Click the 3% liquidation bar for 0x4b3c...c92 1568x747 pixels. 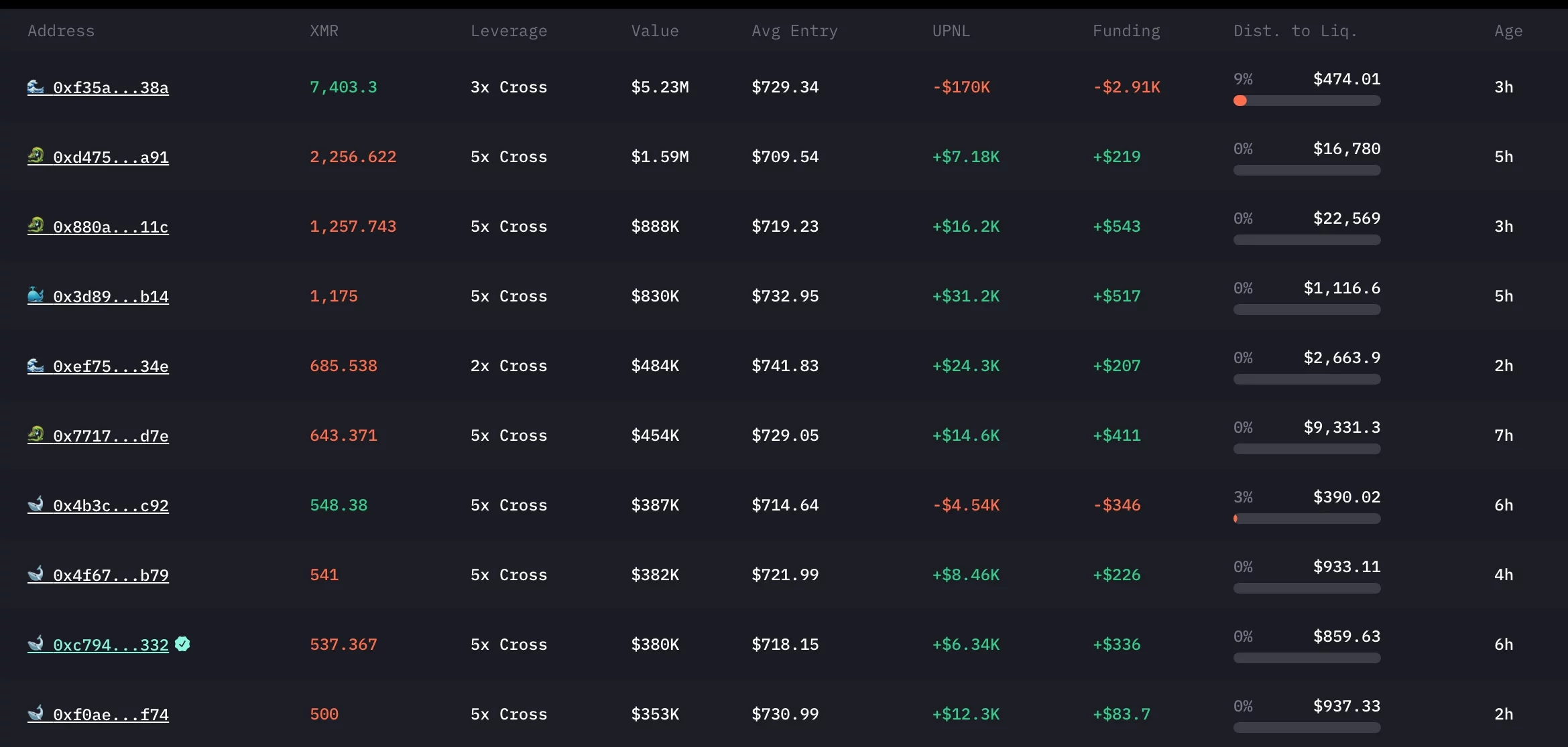[1307, 519]
